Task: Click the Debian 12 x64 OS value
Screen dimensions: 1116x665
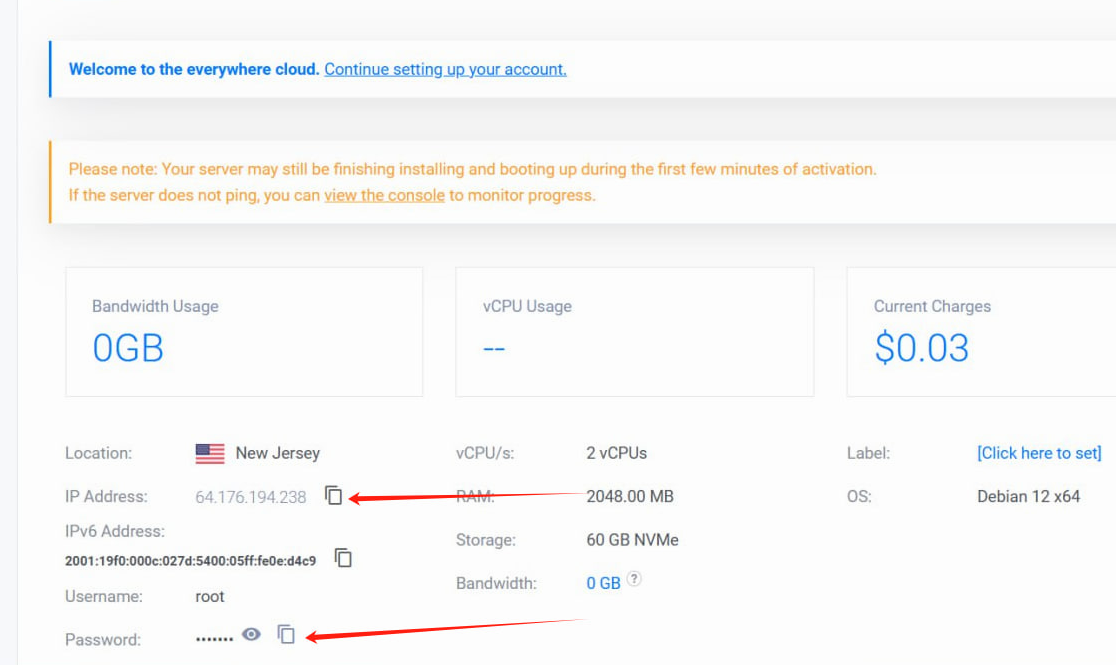Action: [1028, 497]
